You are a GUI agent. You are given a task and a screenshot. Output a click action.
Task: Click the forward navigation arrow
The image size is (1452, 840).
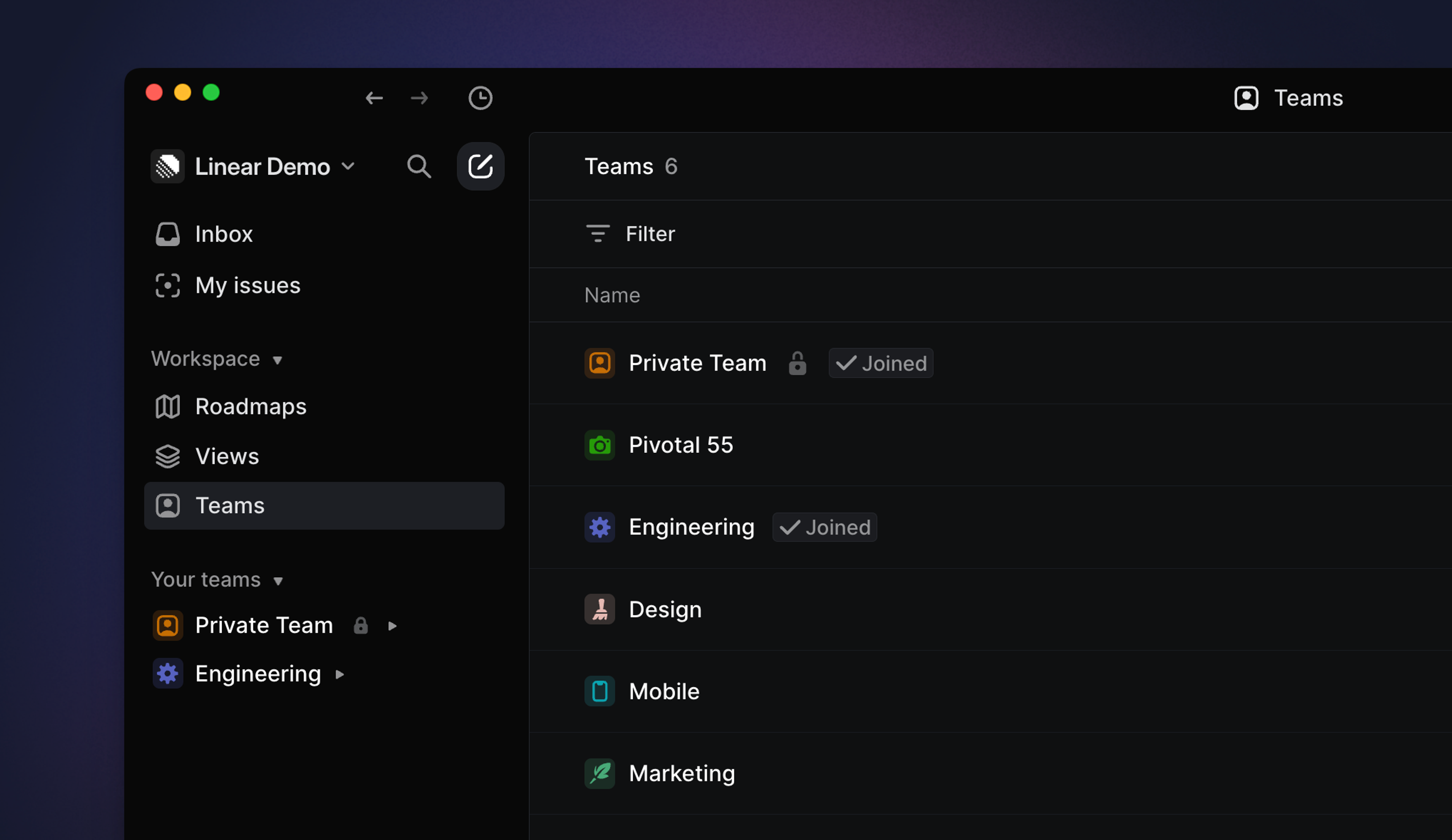point(419,98)
